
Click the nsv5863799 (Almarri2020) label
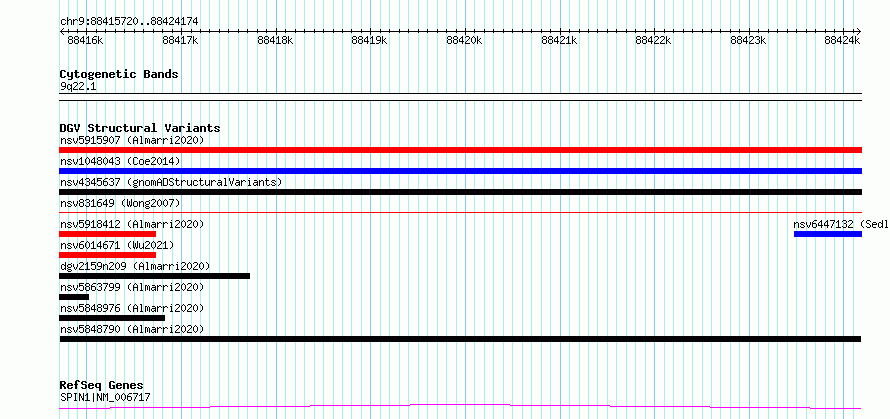click(132, 287)
